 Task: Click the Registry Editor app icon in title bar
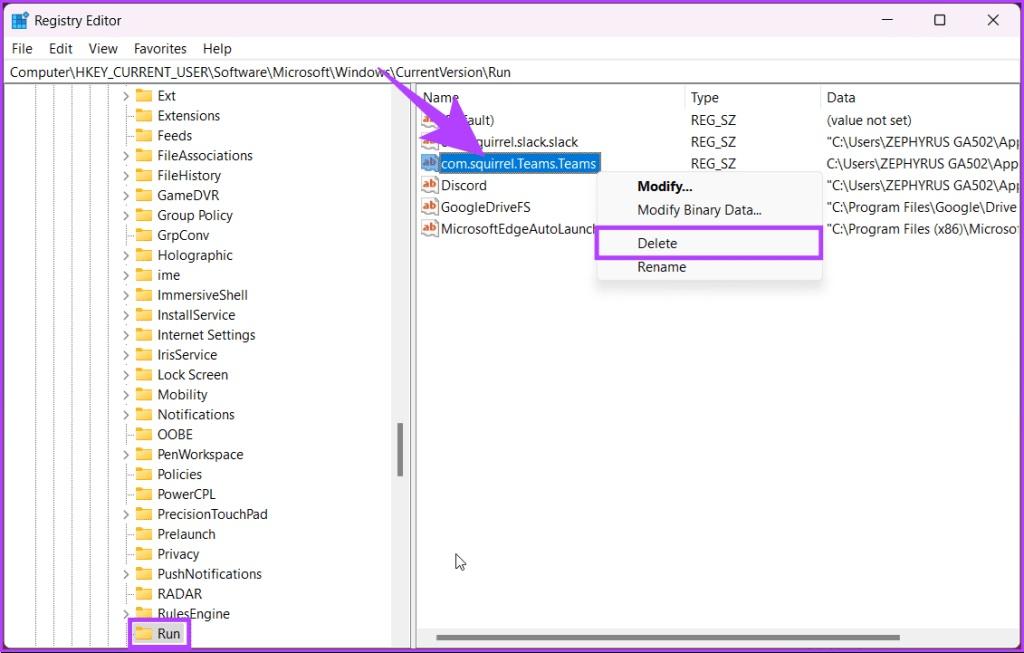tap(20, 20)
